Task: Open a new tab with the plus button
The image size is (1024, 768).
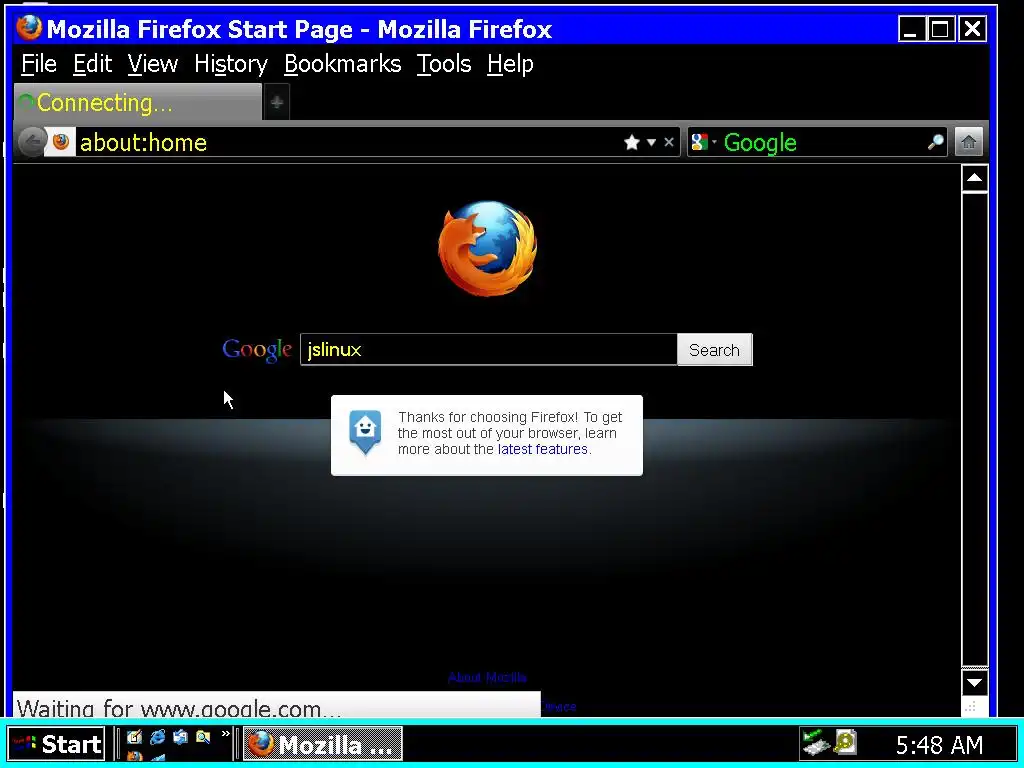Action: click(x=277, y=103)
